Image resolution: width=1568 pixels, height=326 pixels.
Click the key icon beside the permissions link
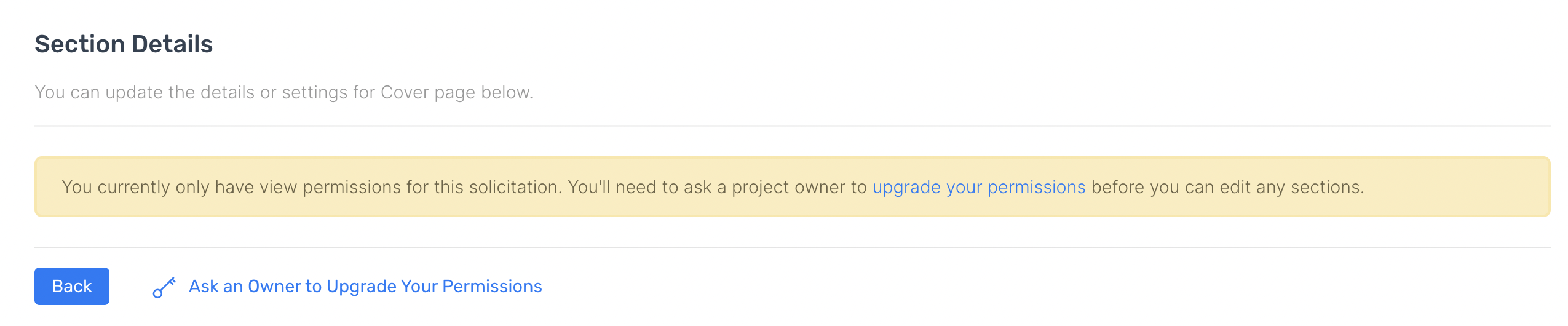coord(164,287)
